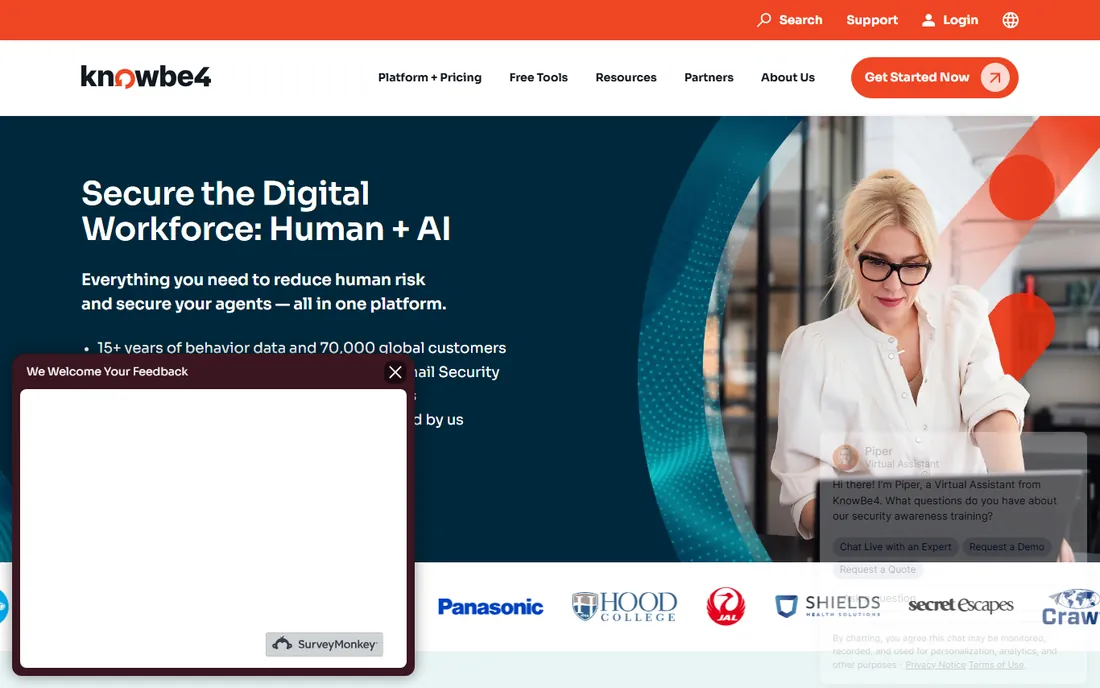The width and height of the screenshot is (1100, 688).
Task: Click the JAL airline logo
Action: coord(725,606)
